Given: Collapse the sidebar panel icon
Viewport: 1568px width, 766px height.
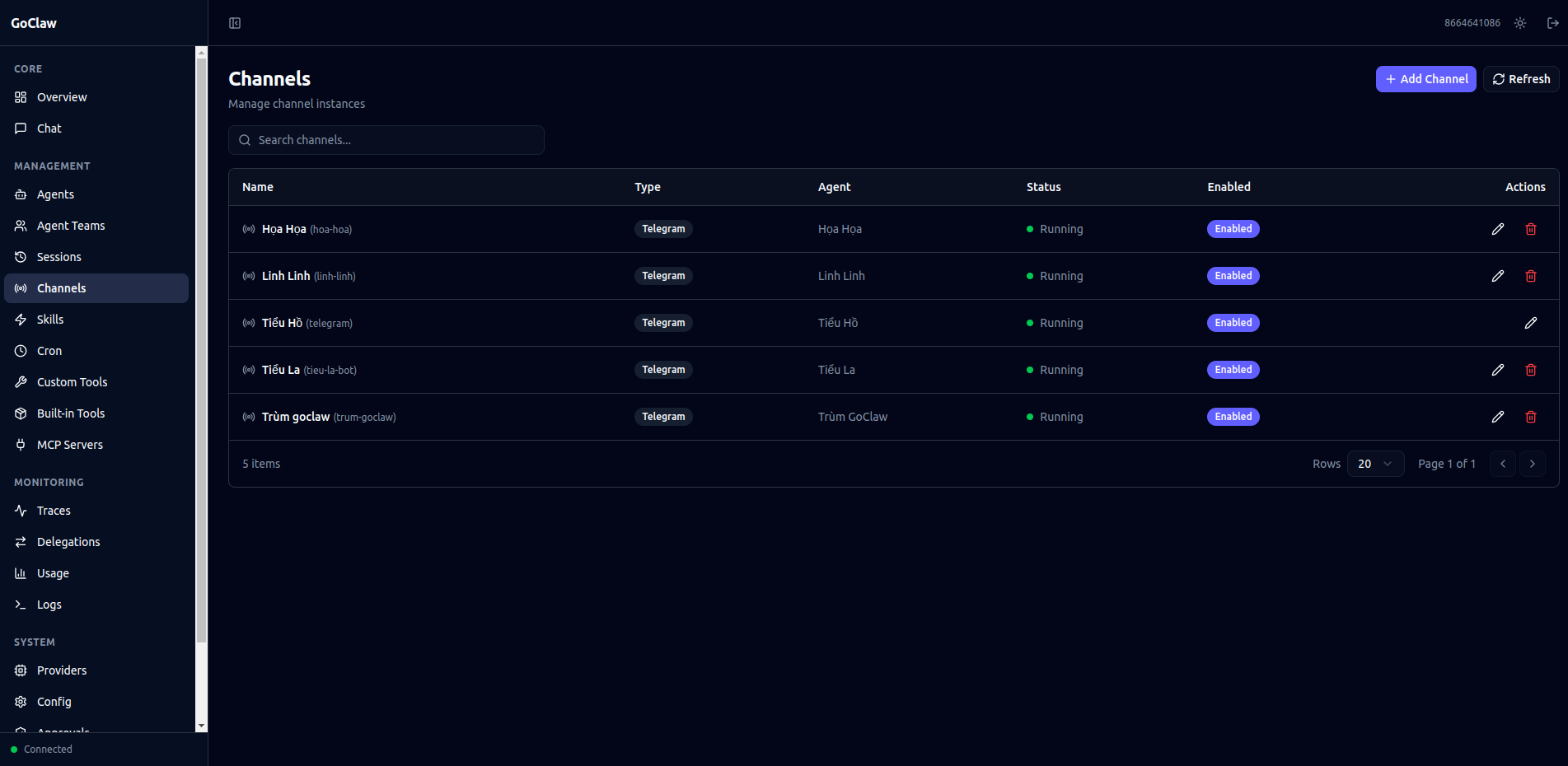Looking at the screenshot, I should click(235, 23).
